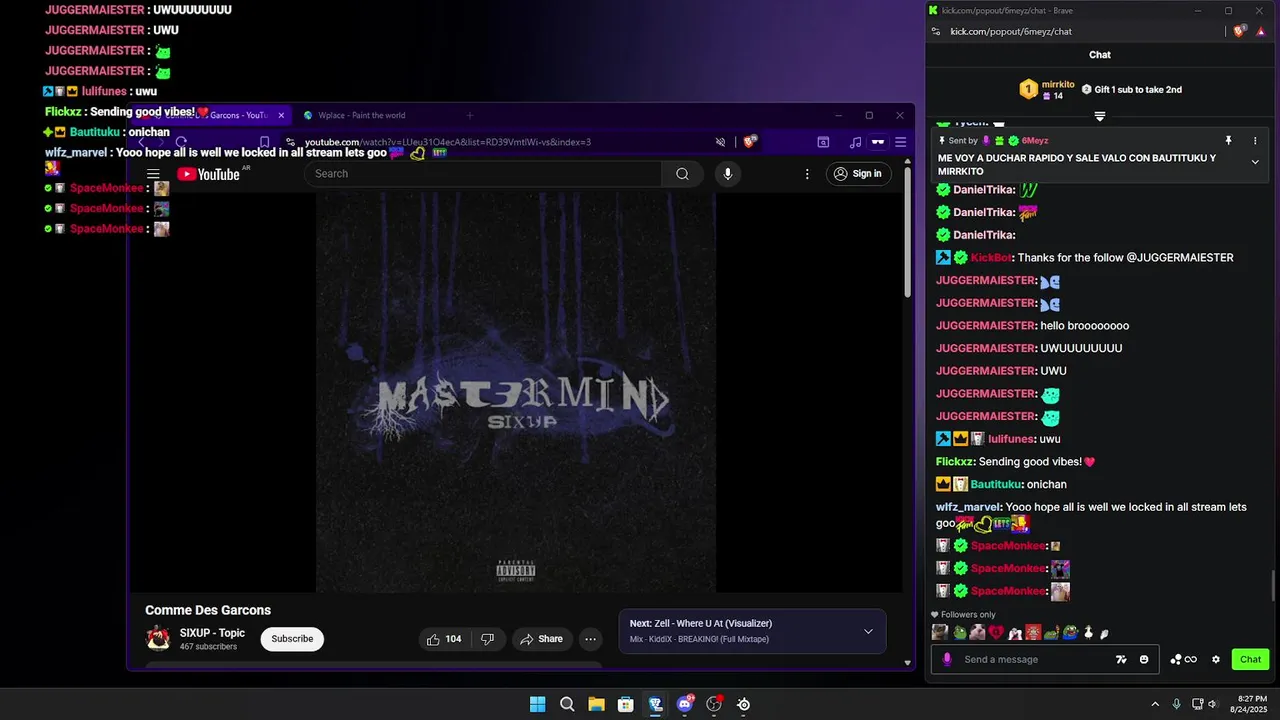Open Brave sidebar panel icon
1280x720 pixels.
[x=823, y=142]
